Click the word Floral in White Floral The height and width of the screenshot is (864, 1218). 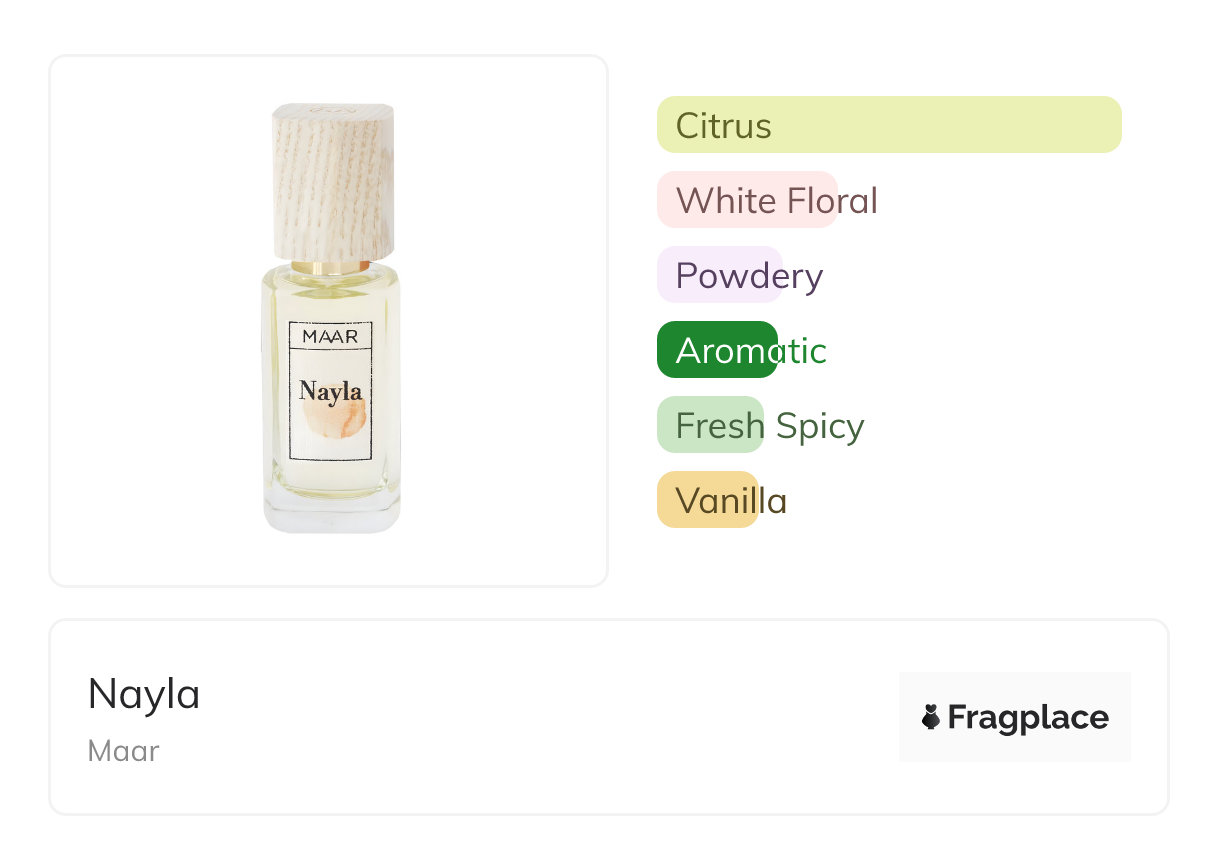tap(831, 200)
